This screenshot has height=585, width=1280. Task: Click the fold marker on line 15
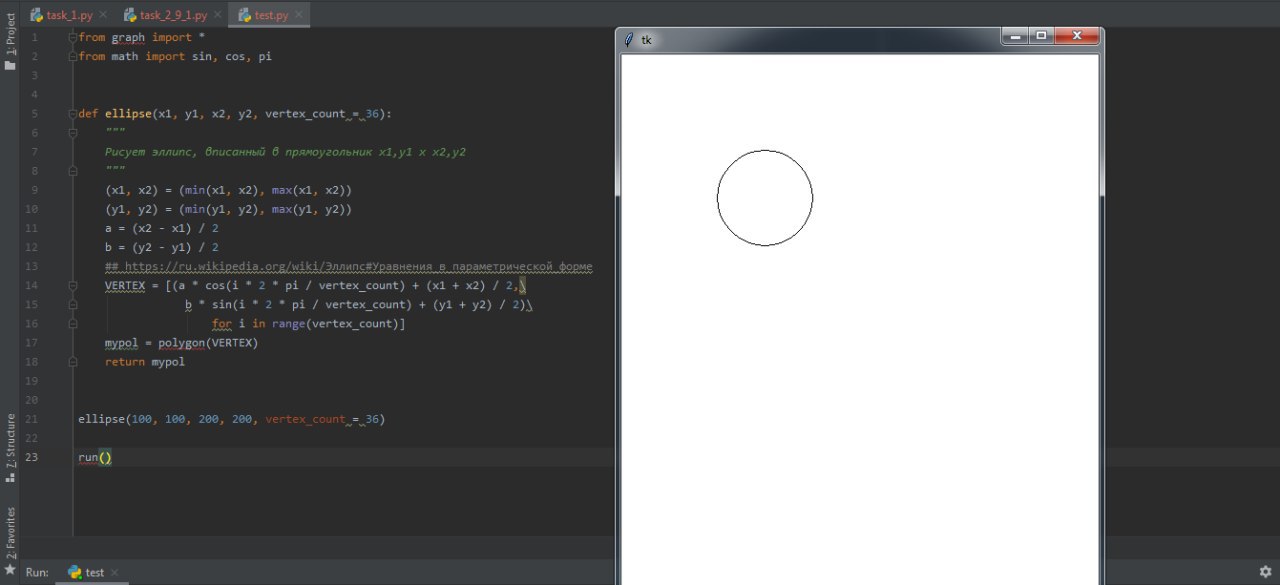(73, 305)
